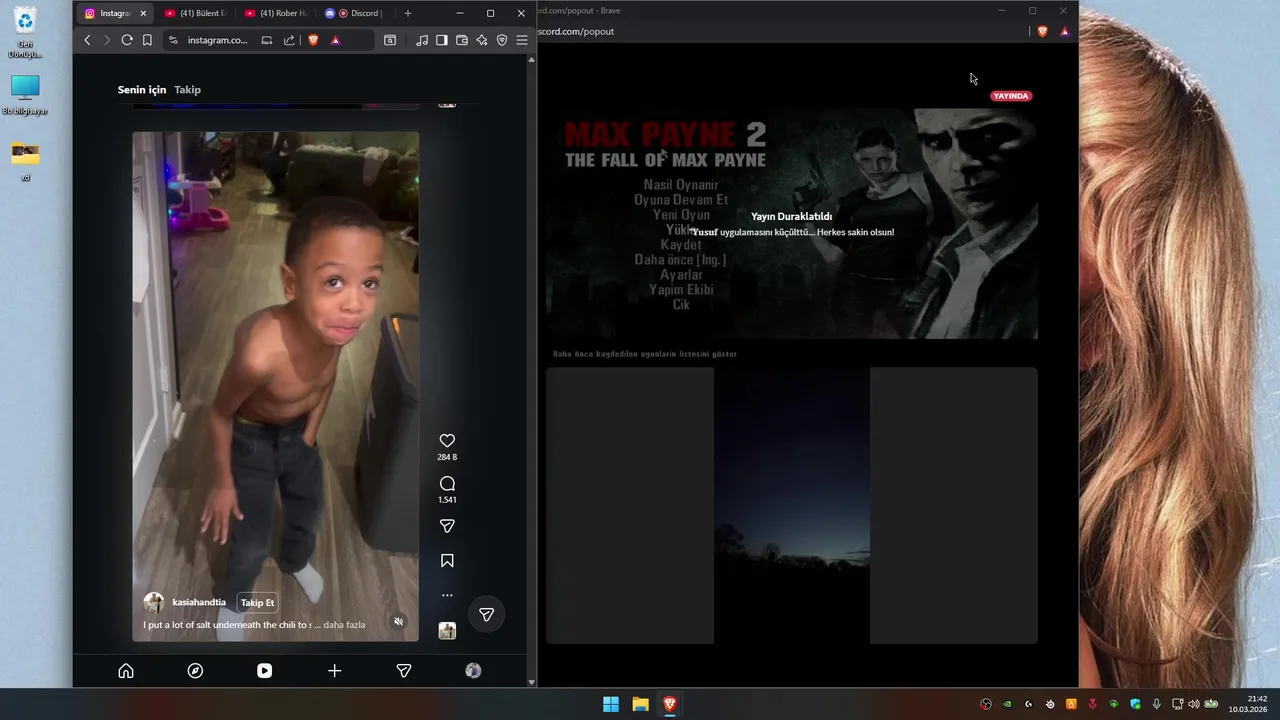Open Instagram direct messages in bottom bar
Screen dimensions: 1280x720
coord(404,671)
